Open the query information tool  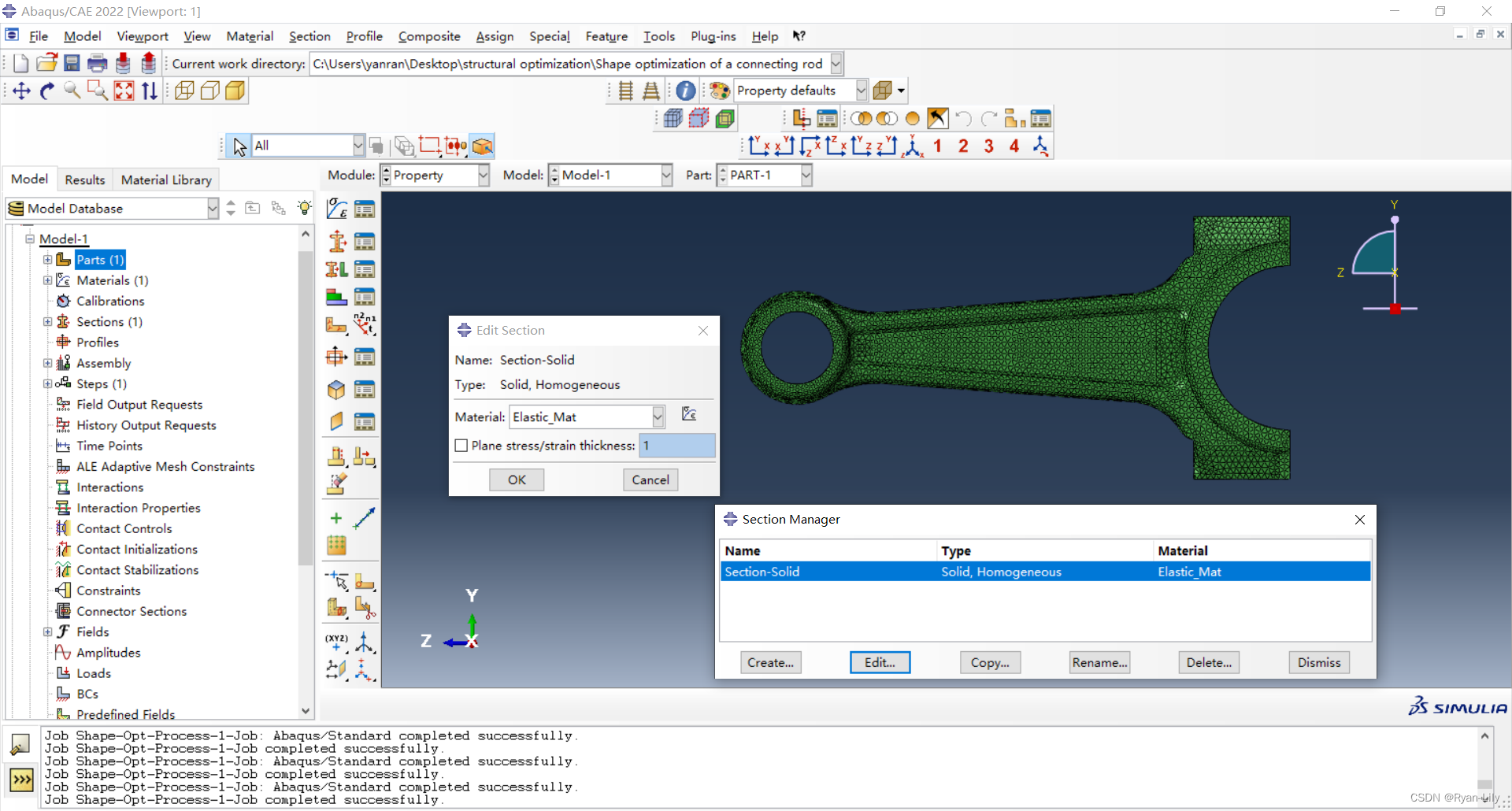pyautogui.click(x=686, y=91)
